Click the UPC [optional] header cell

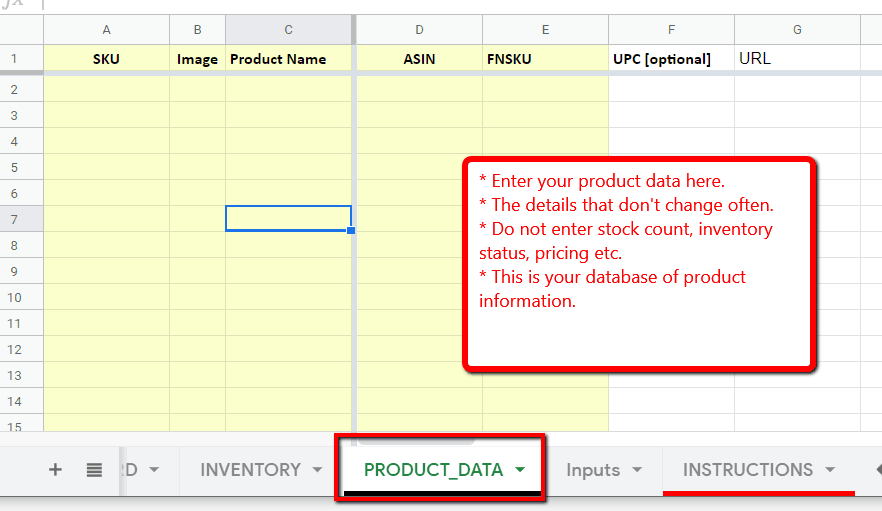click(x=671, y=59)
